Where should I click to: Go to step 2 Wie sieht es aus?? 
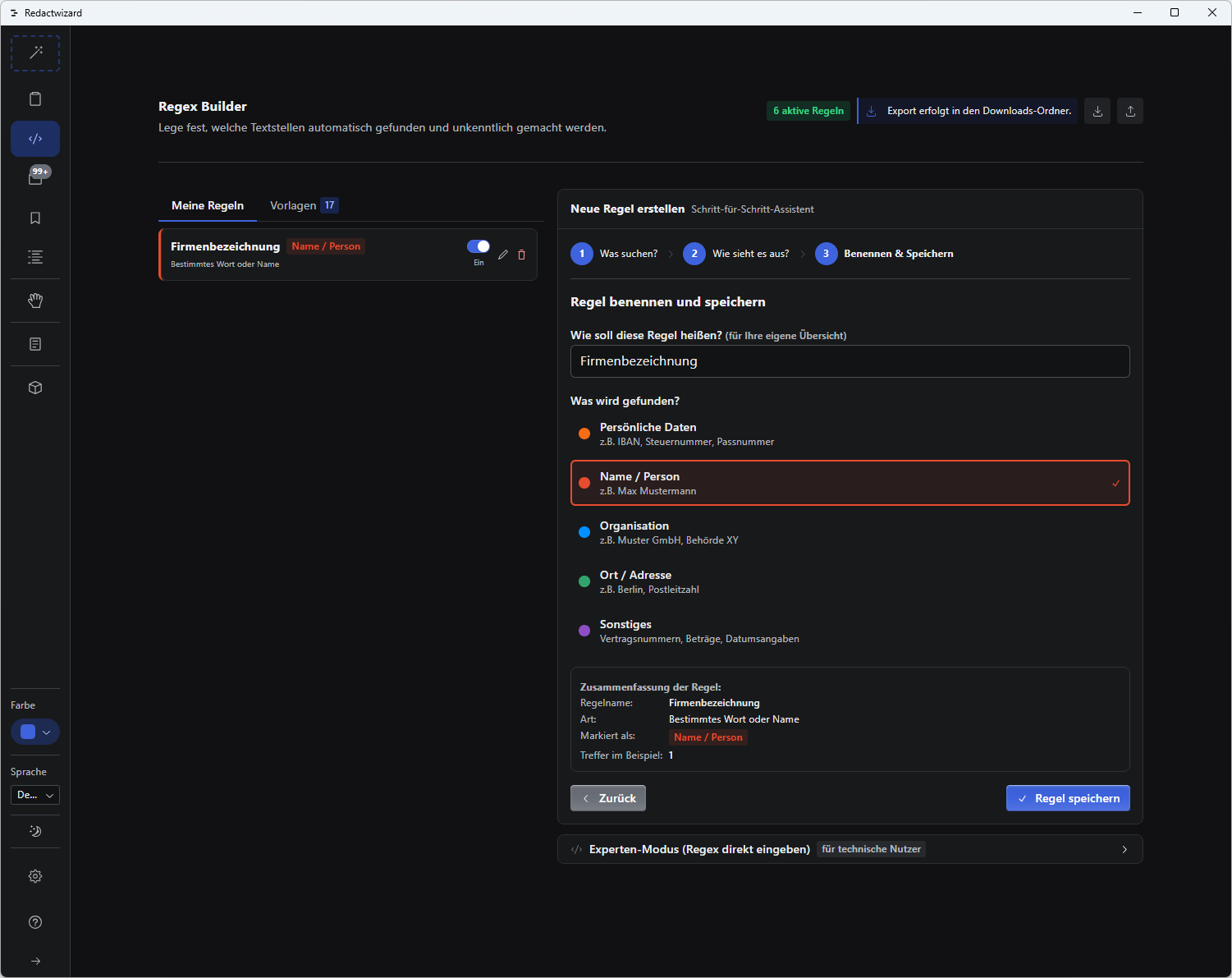click(736, 254)
